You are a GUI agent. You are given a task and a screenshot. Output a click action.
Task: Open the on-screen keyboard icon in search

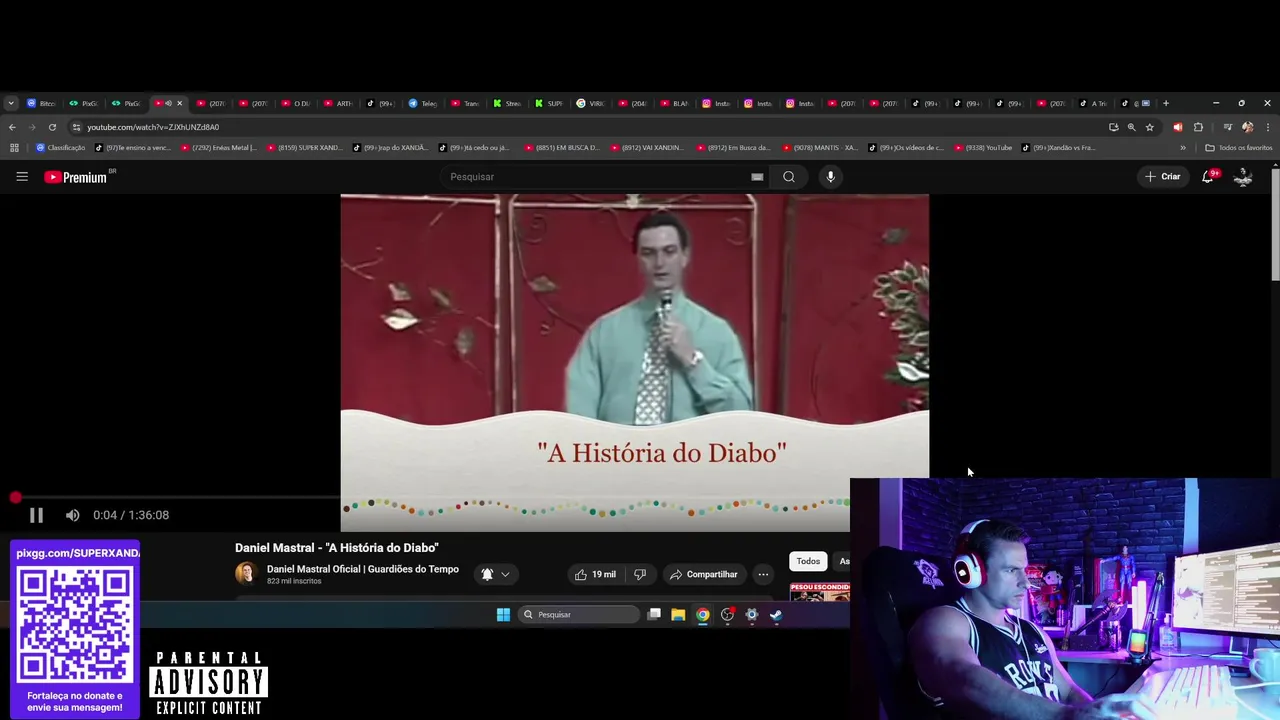point(757,177)
